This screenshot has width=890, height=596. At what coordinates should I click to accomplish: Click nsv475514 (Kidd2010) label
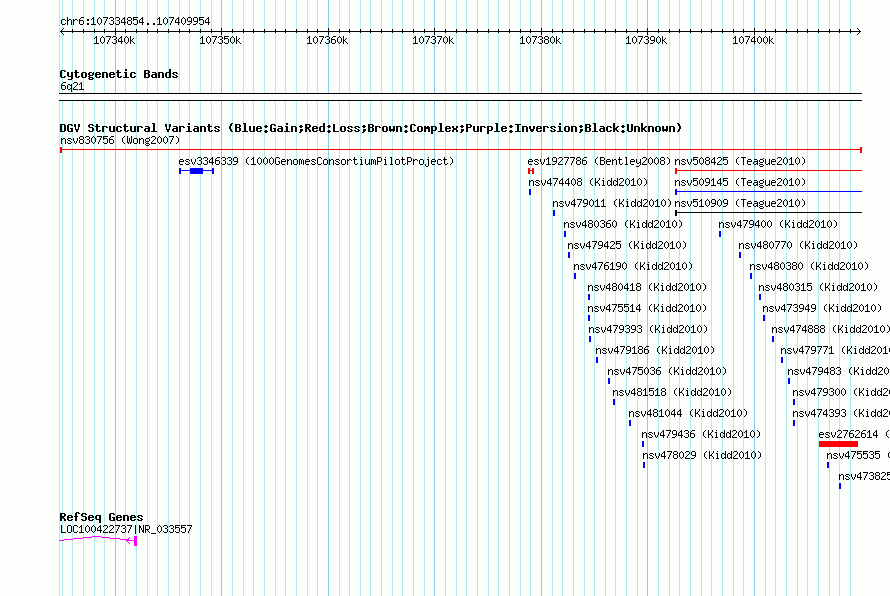(647, 308)
